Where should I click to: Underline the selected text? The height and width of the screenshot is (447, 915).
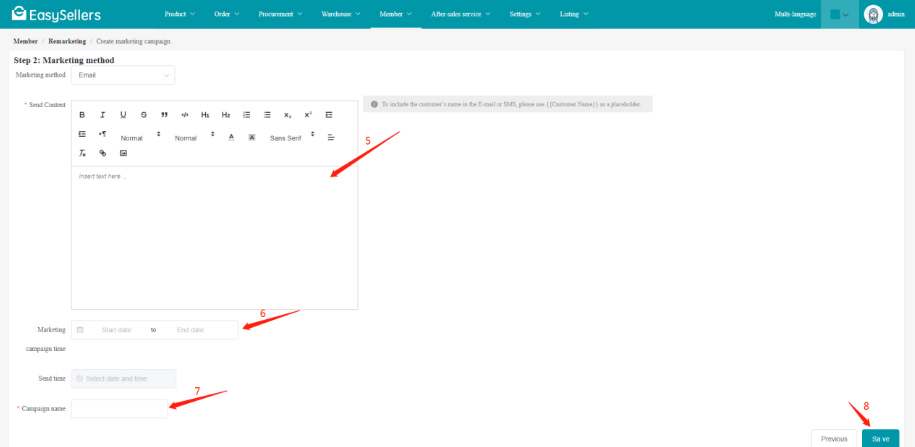tap(123, 115)
